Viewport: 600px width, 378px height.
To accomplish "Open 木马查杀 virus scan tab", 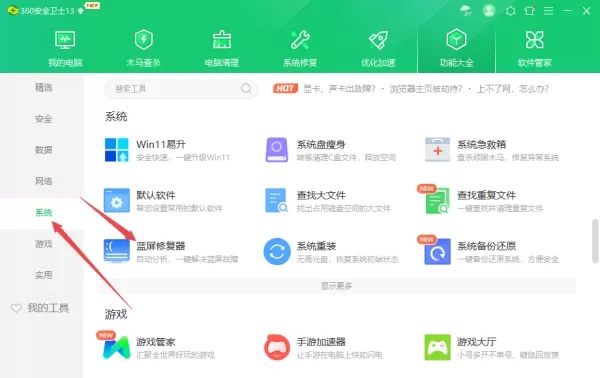I will (x=143, y=49).
